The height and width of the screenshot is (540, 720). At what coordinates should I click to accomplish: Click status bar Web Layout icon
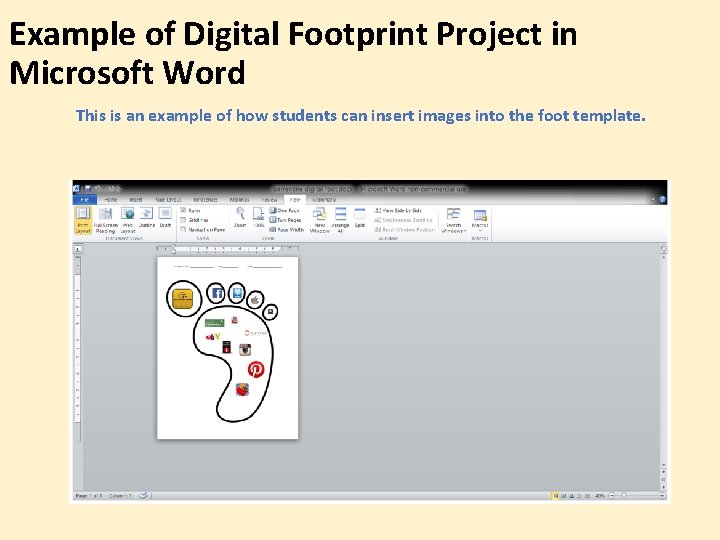(x=572, y=496)
